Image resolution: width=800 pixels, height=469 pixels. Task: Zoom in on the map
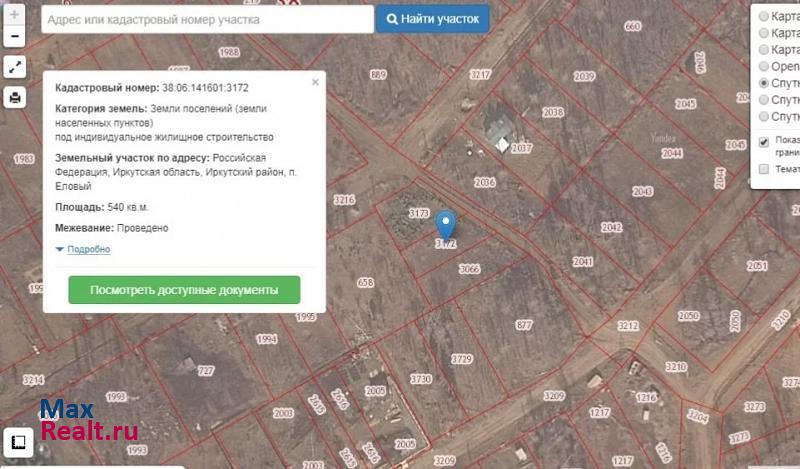(14, 16)
